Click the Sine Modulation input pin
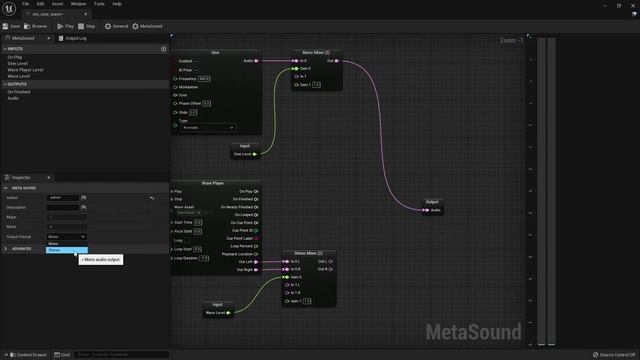 point(176,87)
